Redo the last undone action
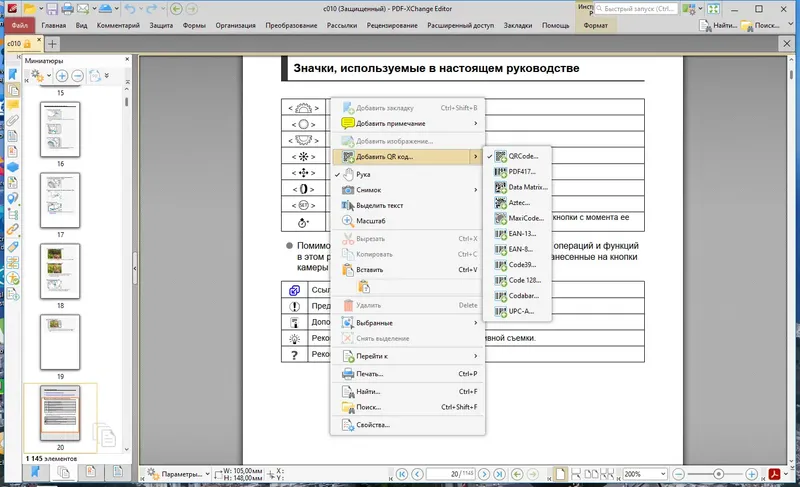This screenshot has width=800, height=487. (x=152, y=8)
